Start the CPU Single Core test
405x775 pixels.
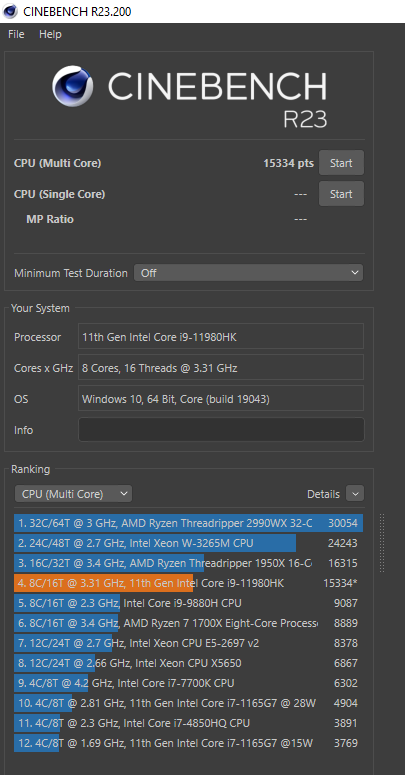pos(341,194)
